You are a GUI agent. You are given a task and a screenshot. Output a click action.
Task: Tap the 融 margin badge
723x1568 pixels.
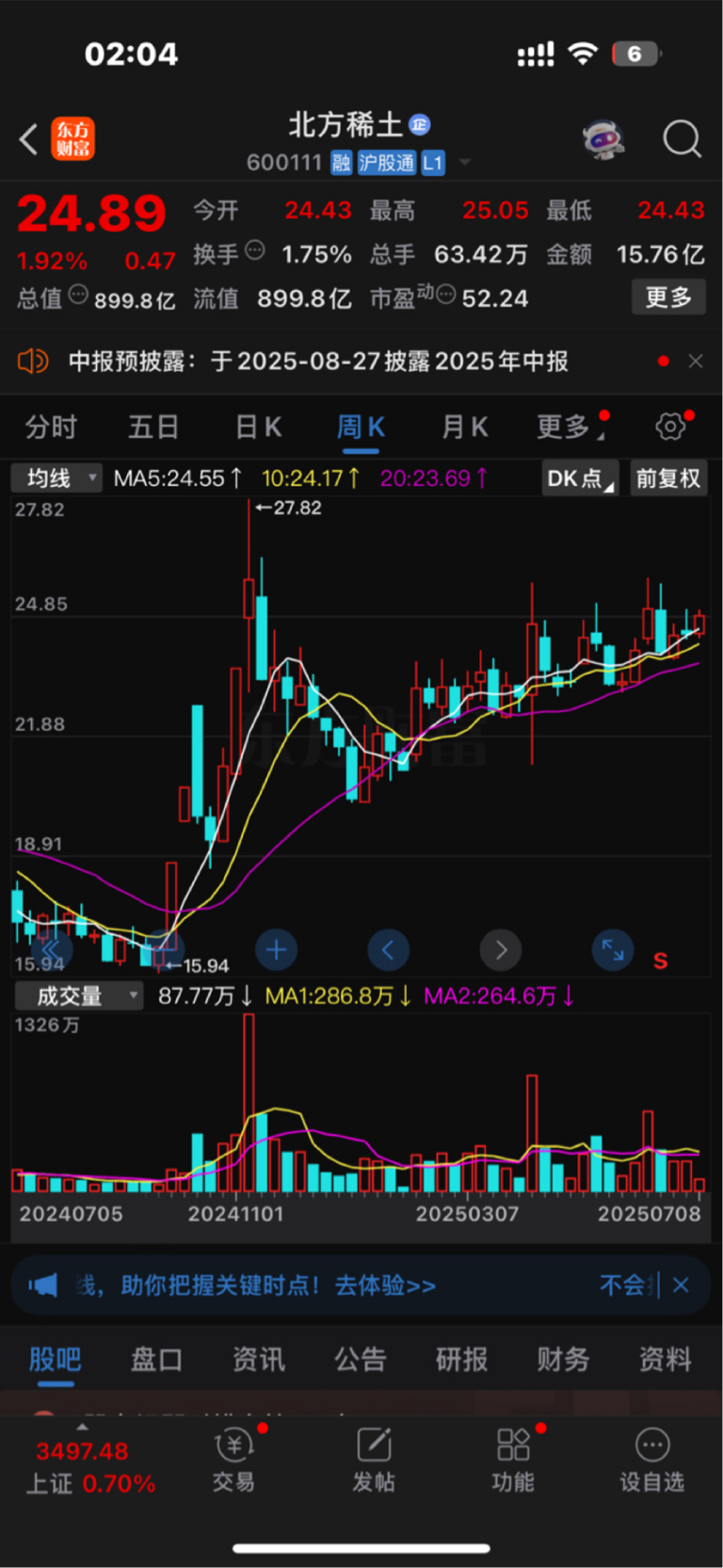341,163
